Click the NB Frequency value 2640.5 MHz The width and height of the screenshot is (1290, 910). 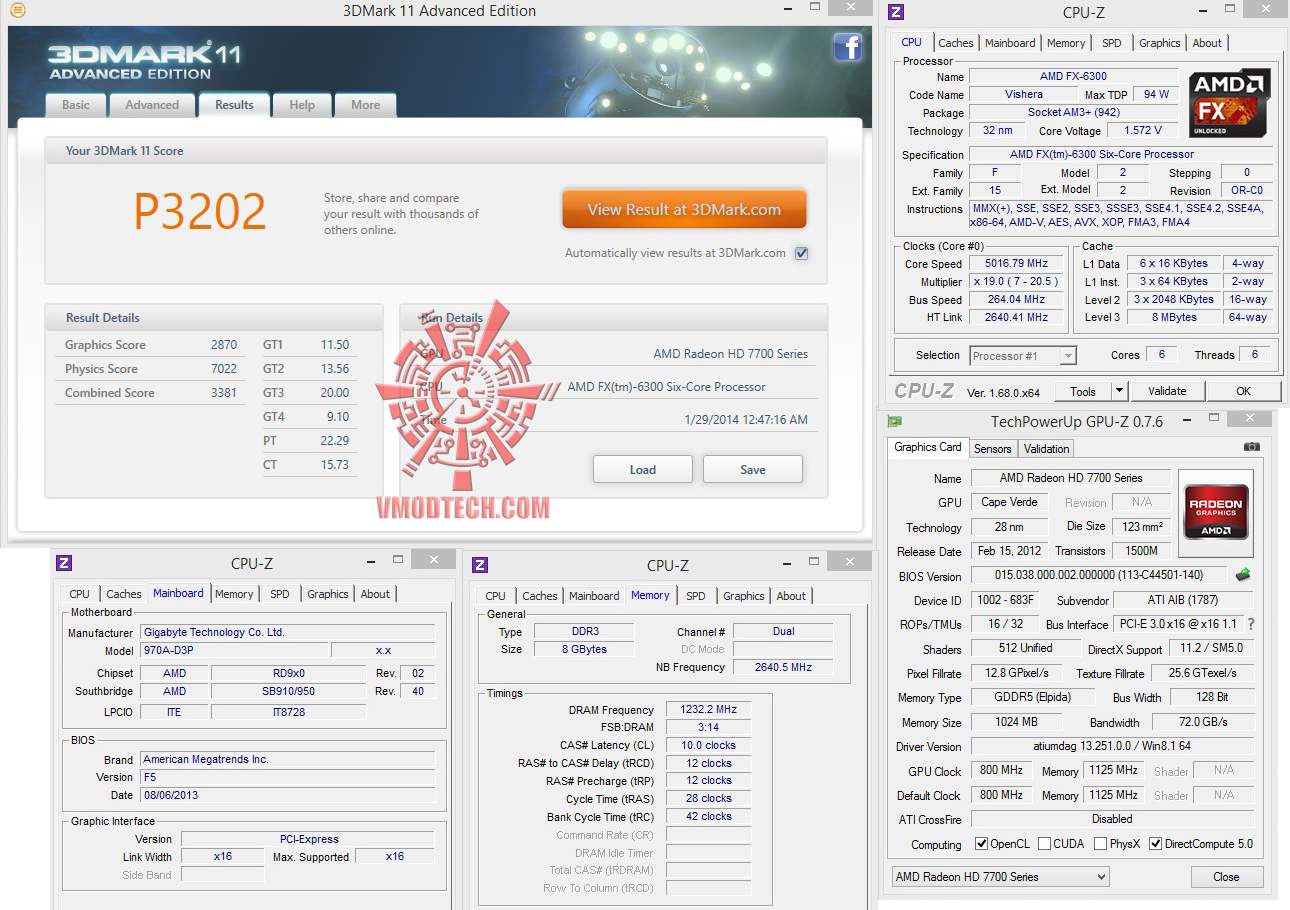tap(782, 667)
